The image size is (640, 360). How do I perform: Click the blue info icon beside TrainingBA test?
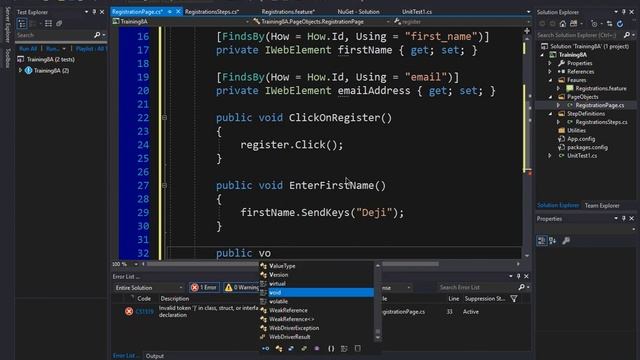click(x=29, y=71)
